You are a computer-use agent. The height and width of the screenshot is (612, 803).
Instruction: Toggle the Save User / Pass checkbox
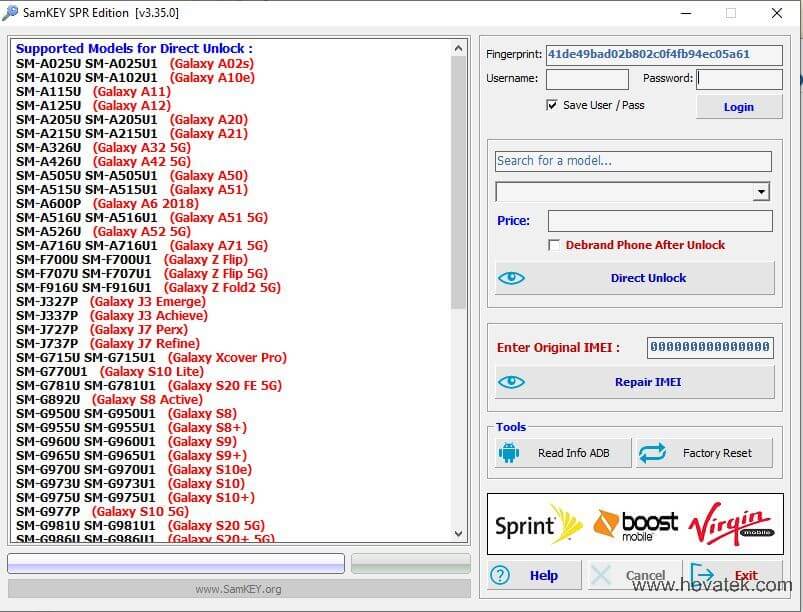(x=552, y=105)
